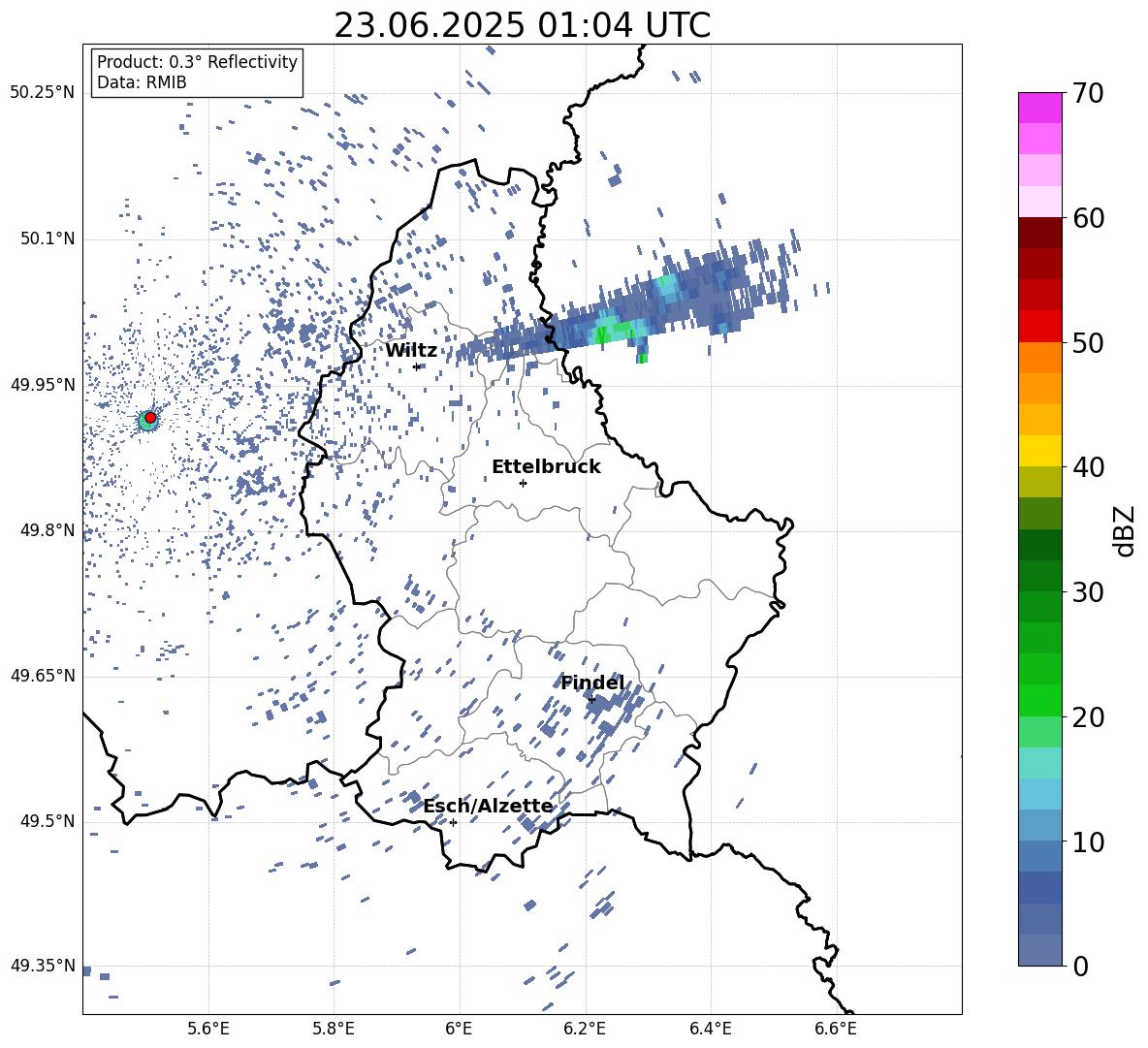Click the title timestamp 23.06.2025 01:04 UTC
This screenshot has height=1048, width=1148.
tap(522, 25)
